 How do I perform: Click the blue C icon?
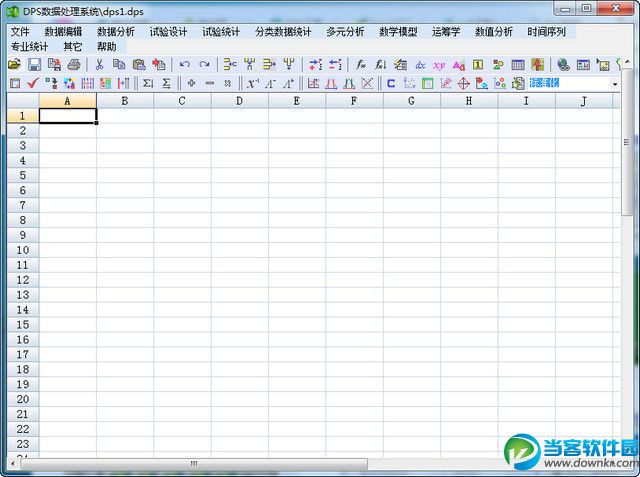pos(391,84)
